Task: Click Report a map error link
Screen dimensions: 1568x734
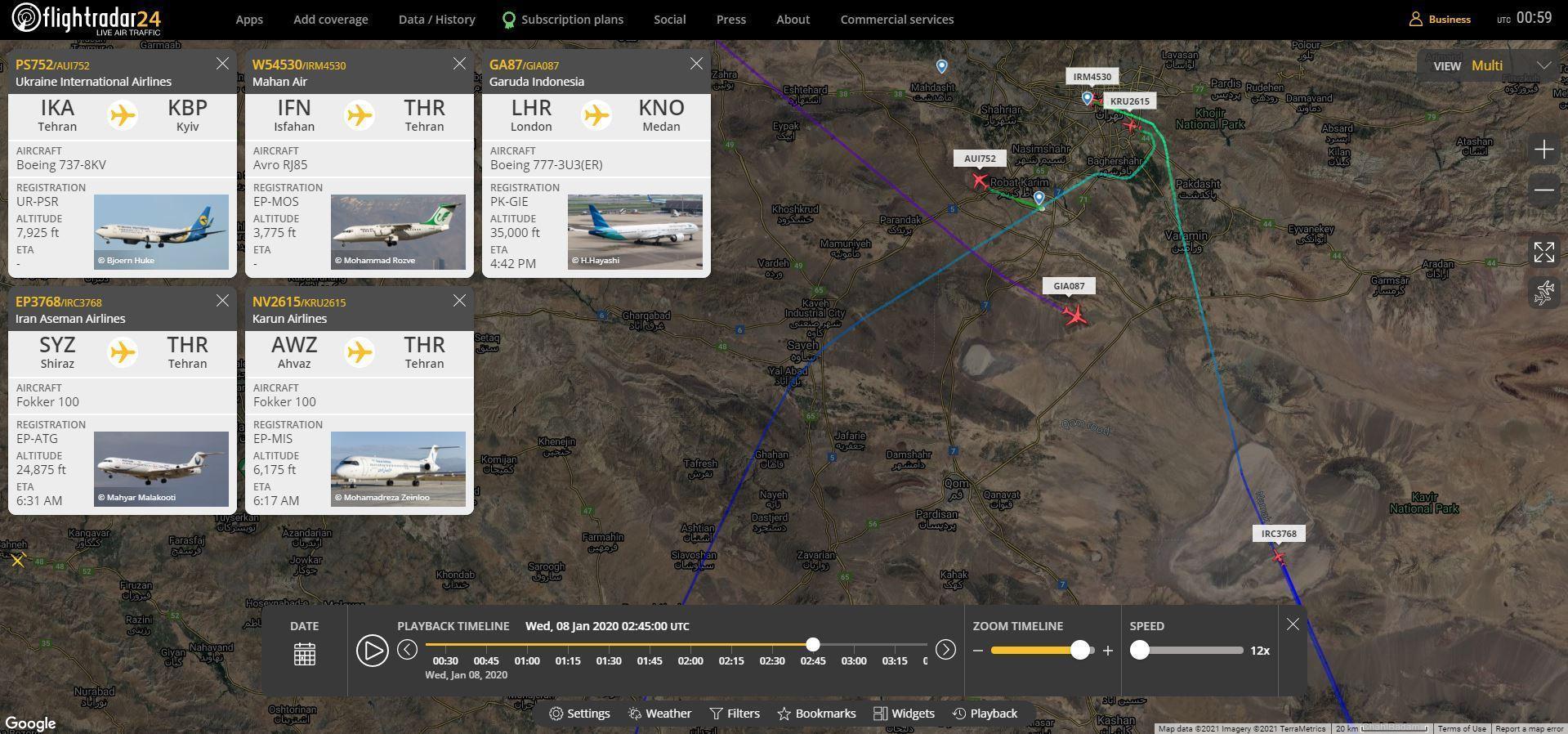Action: pos(1529,728)
